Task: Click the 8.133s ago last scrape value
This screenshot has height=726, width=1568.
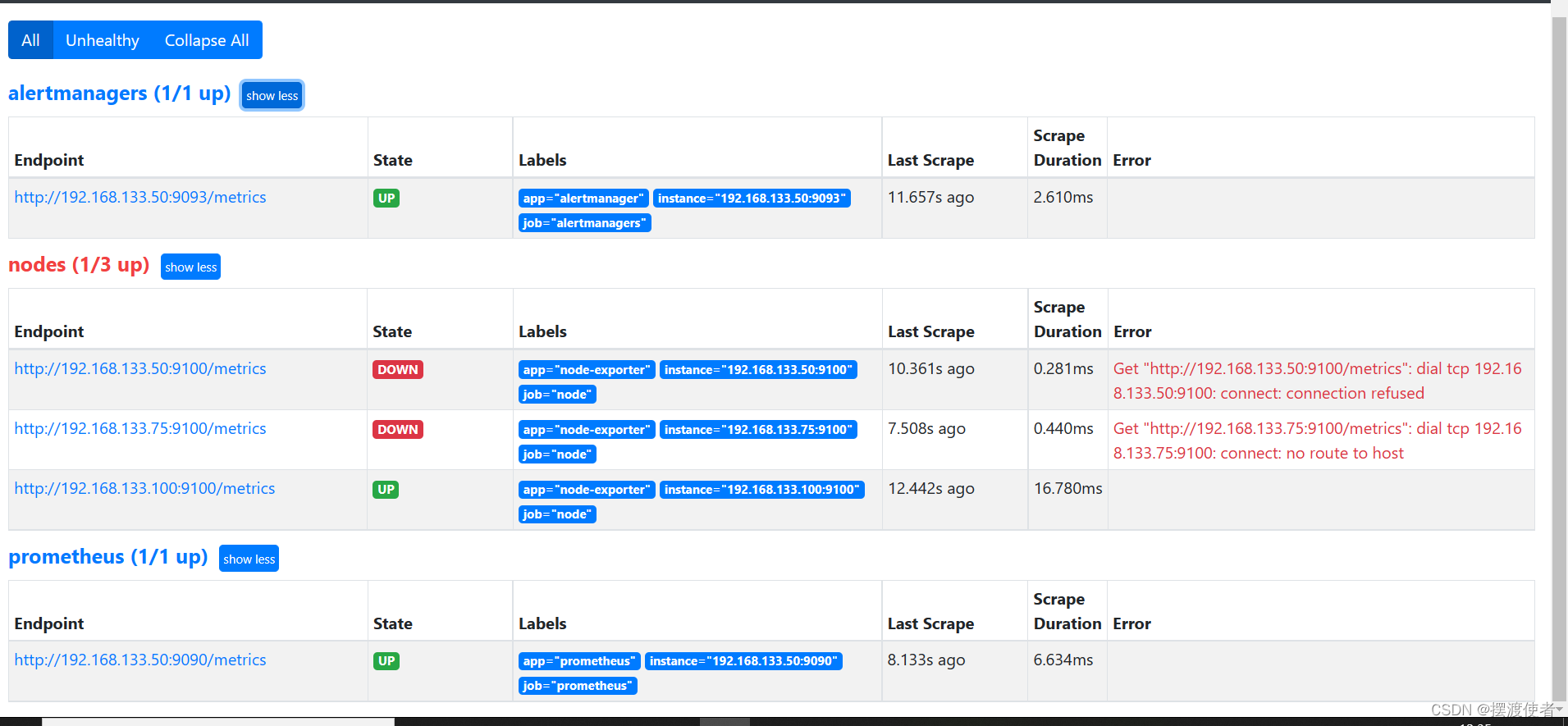Action: click(926, 660)
